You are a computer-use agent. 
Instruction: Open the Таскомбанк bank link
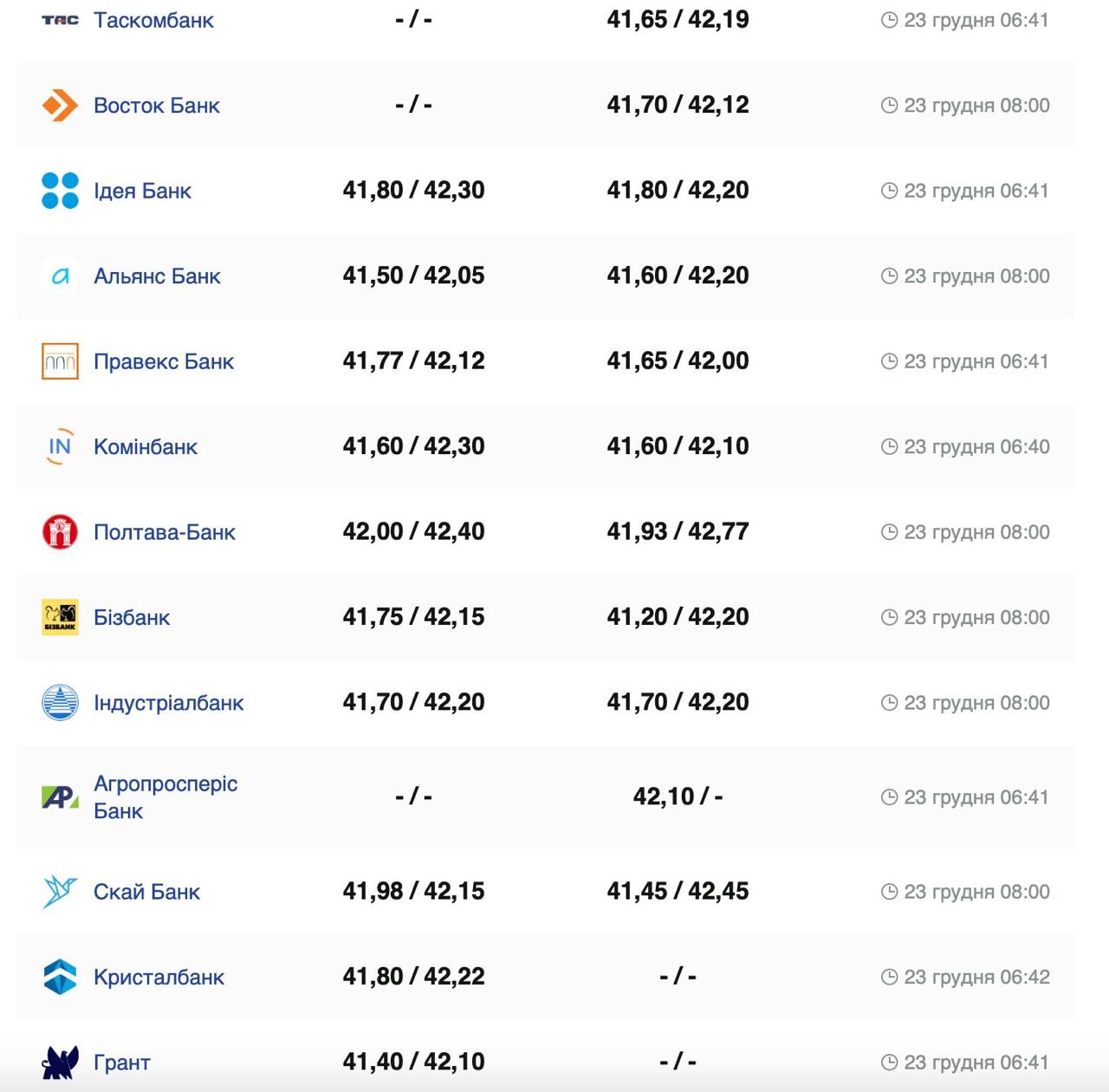(153, 20)
